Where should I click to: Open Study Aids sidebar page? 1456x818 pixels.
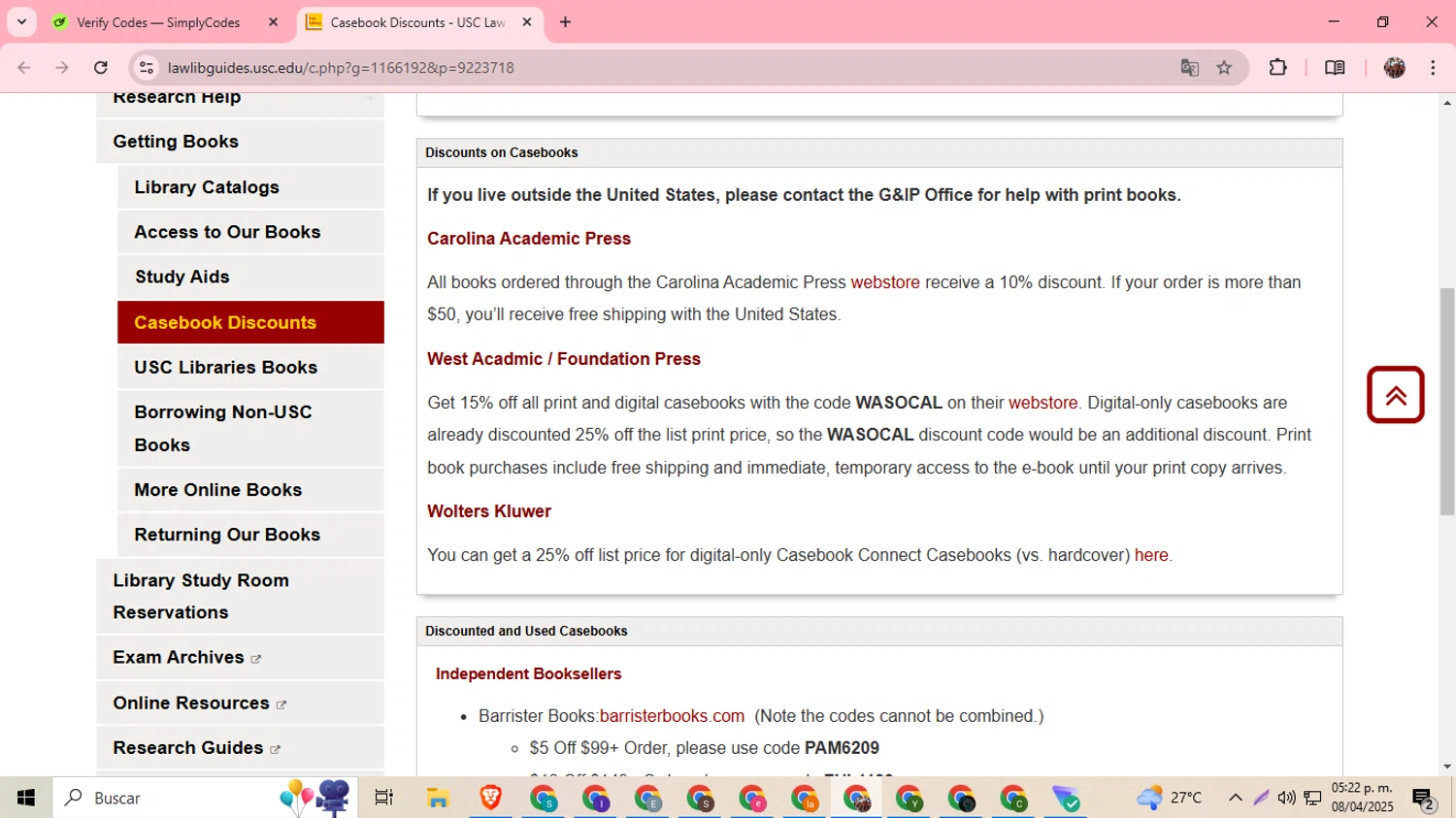pos(250,277)
